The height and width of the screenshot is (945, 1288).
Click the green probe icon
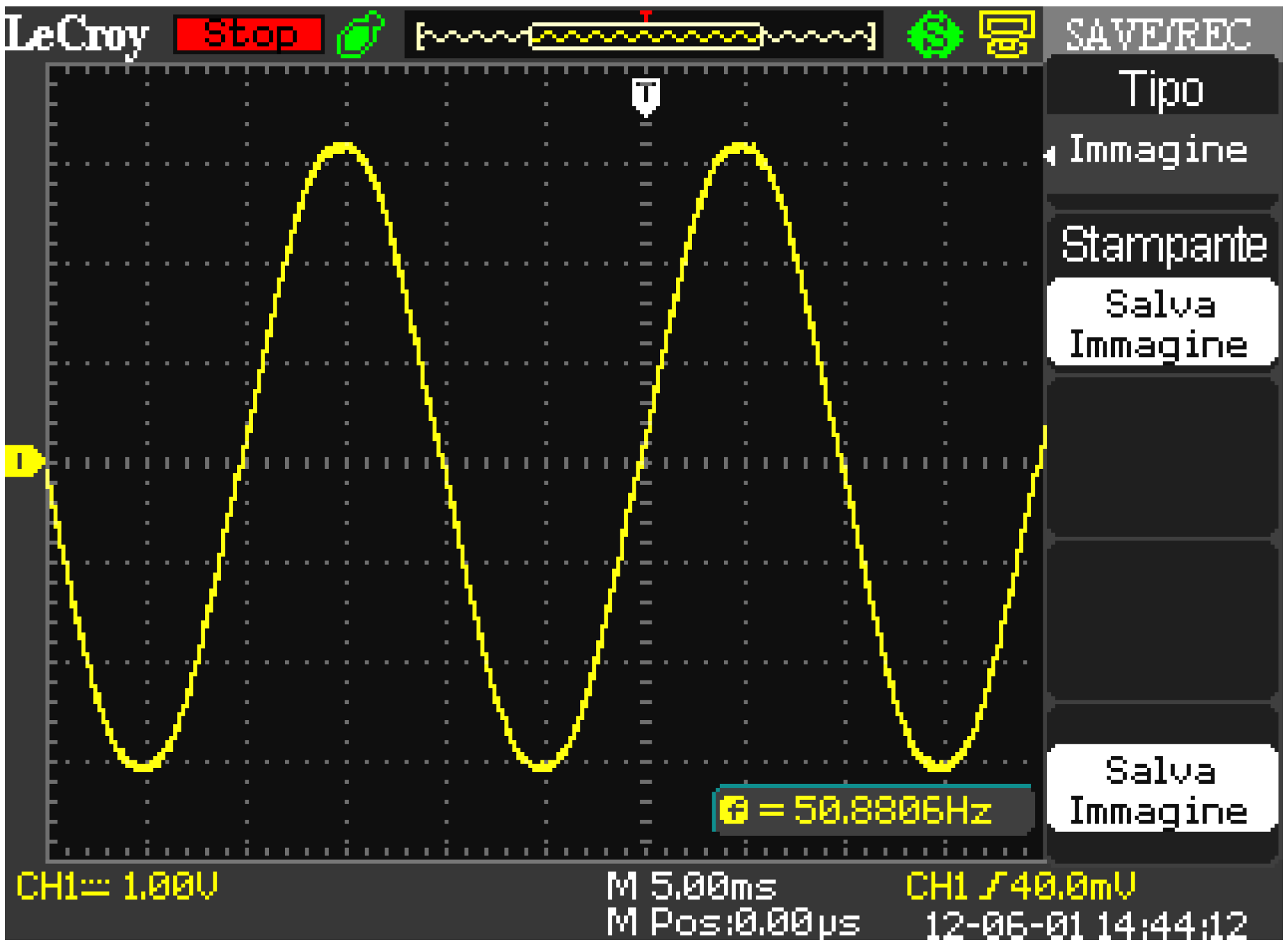click(x=360, y=35)
